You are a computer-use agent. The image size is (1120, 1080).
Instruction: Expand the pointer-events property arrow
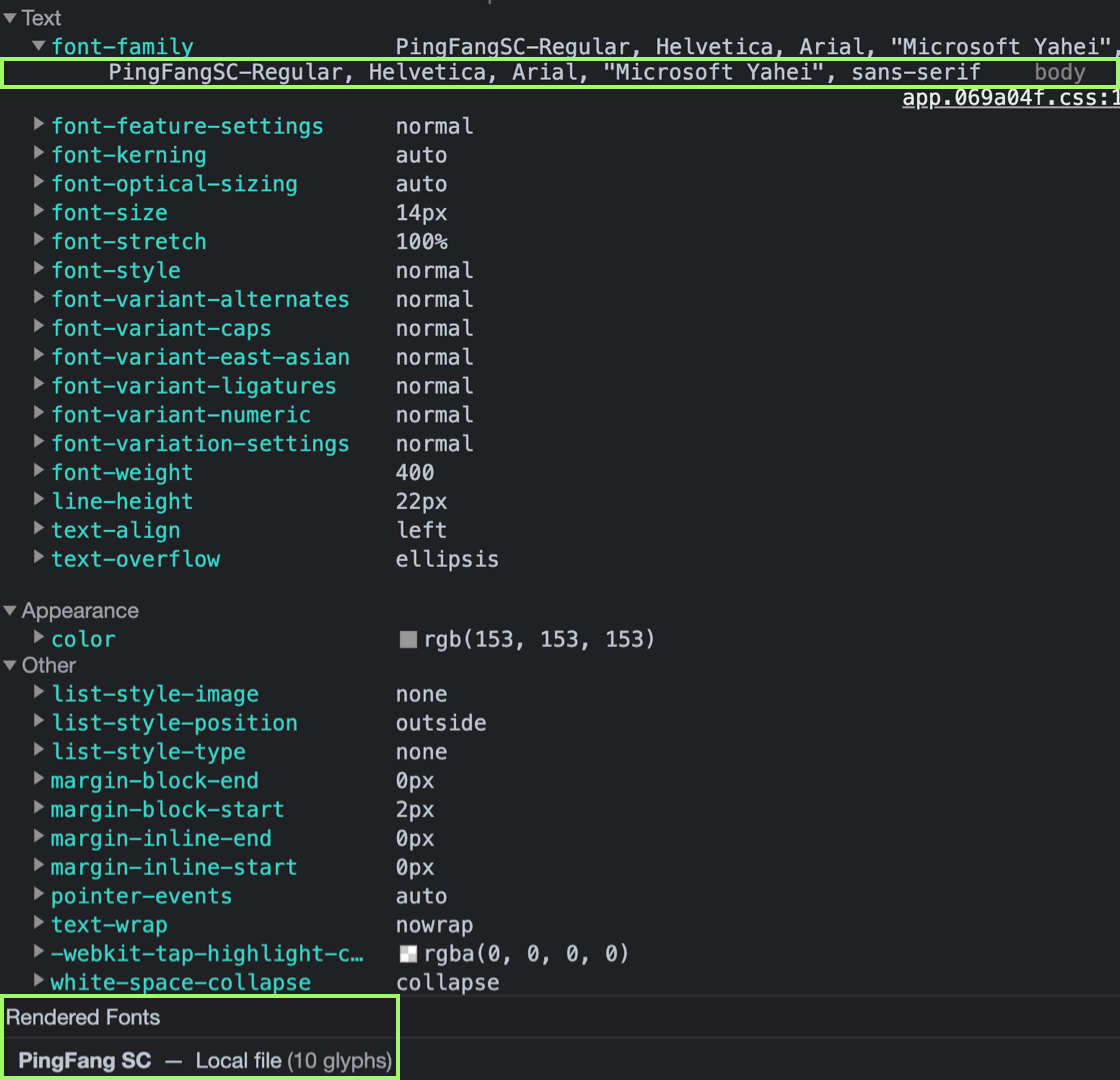pyautogui.click(x=39, y=894)
